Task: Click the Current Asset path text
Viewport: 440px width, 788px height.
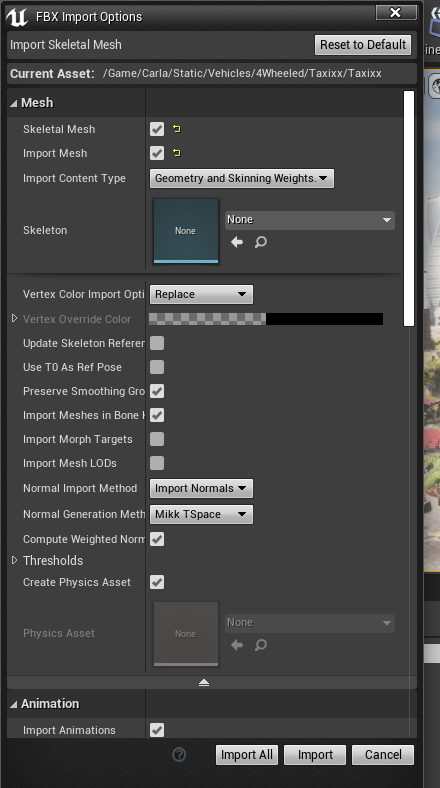Action: pos(242,73)
